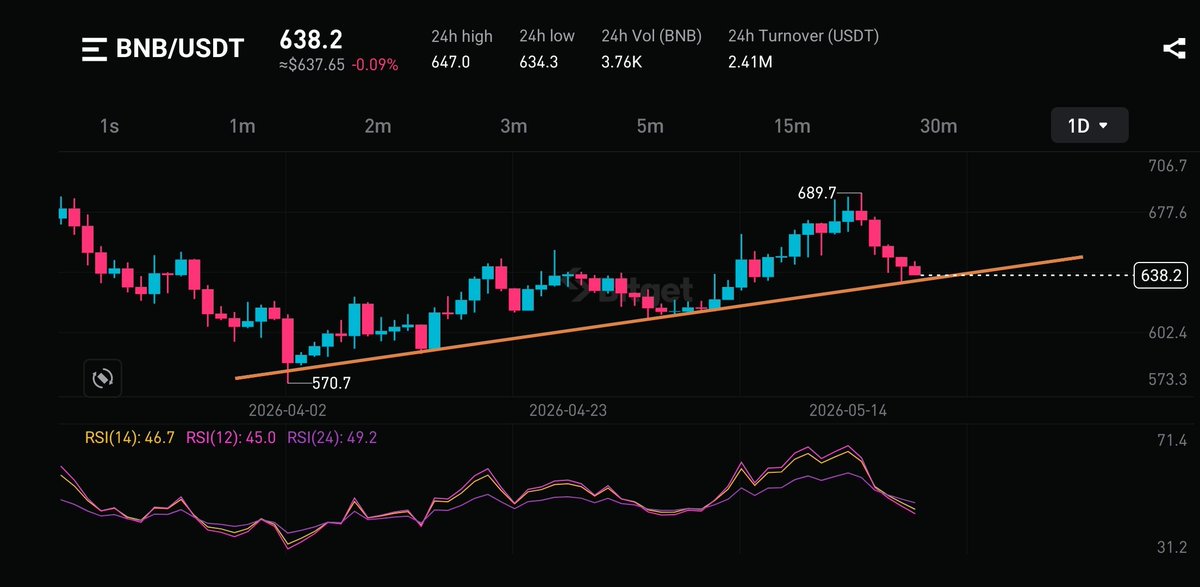
Task: Click the 573.3 price axis label
Action: [x=1168, y=379]
